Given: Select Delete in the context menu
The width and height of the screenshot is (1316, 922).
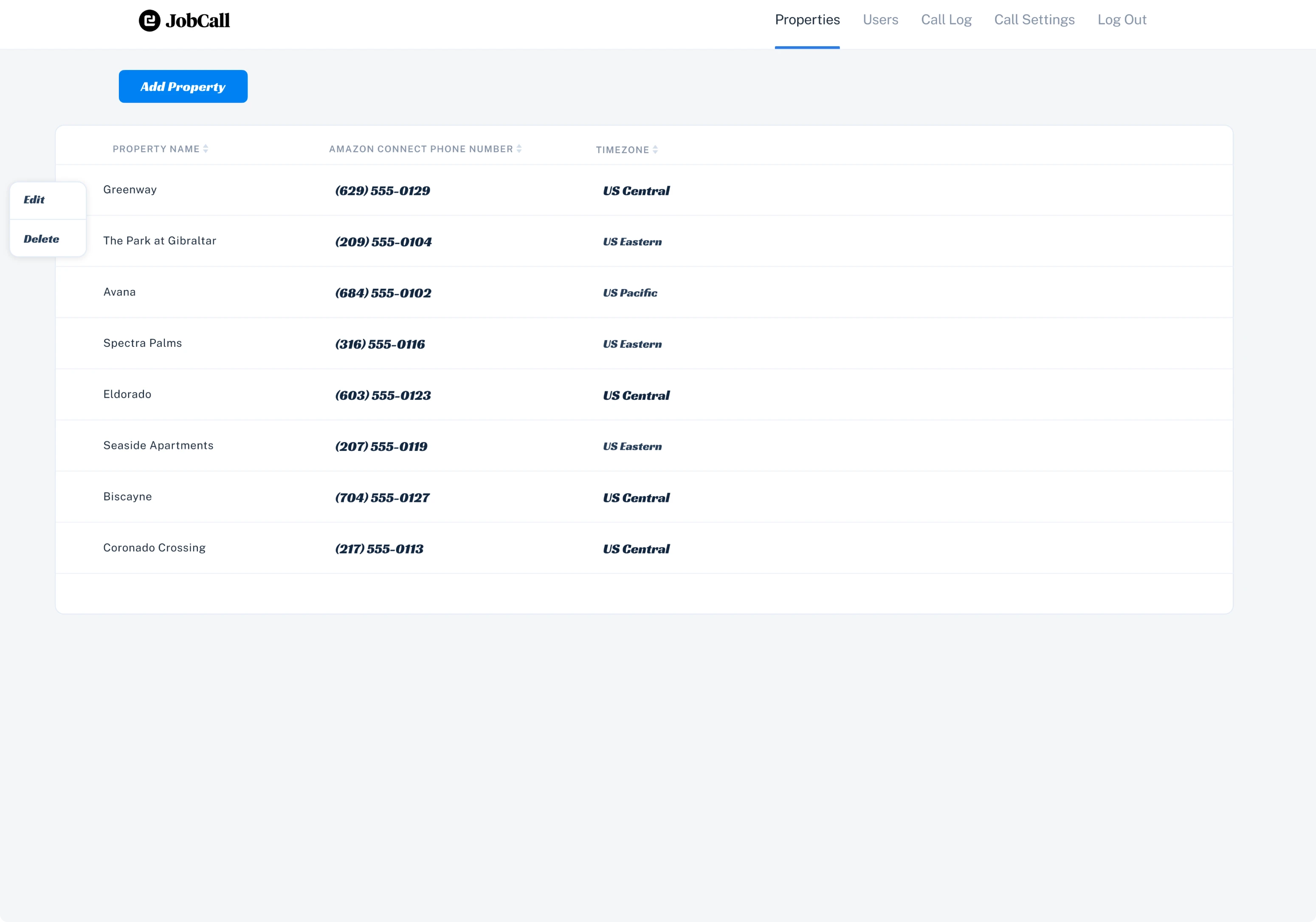Looking at the screenshot, I should 41,239.
